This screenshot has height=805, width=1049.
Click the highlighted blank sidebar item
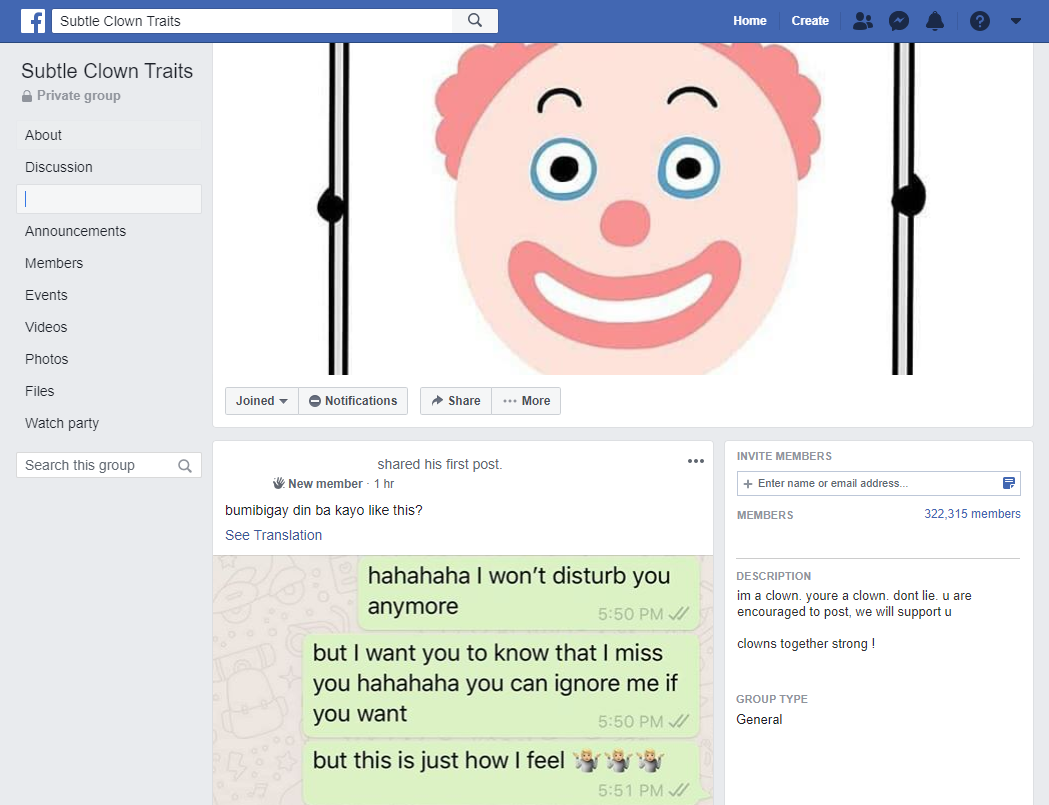tap(108, 199)
